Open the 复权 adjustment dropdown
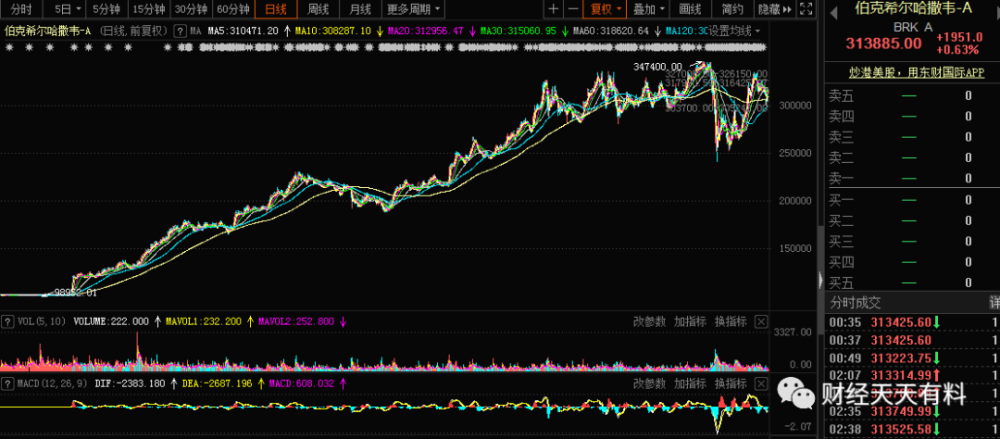This screenshot has height=439, width=1000. click(x=605, y=9)
